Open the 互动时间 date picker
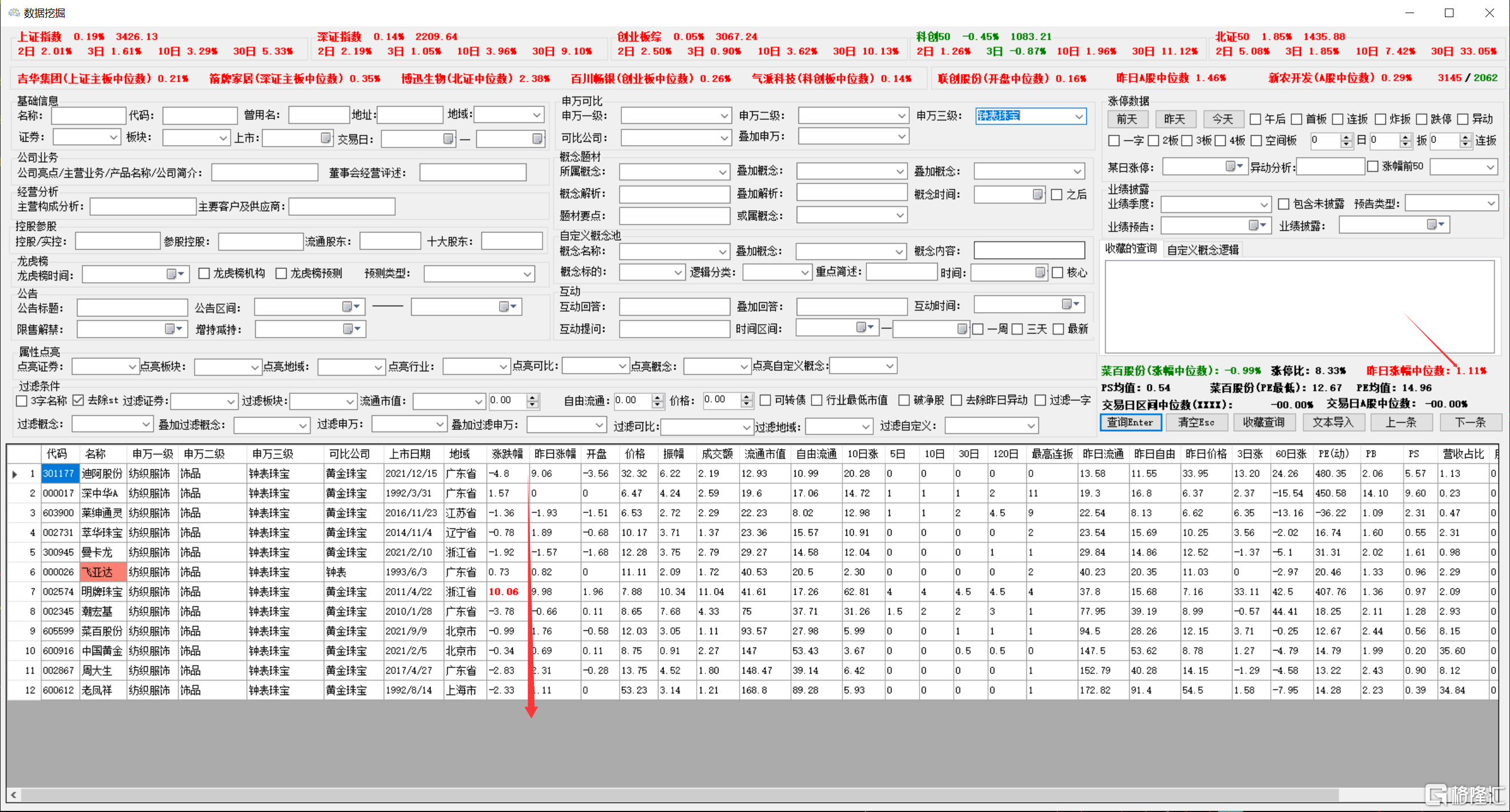This screenshot has width=1510, height=812. pos(1071,304)
